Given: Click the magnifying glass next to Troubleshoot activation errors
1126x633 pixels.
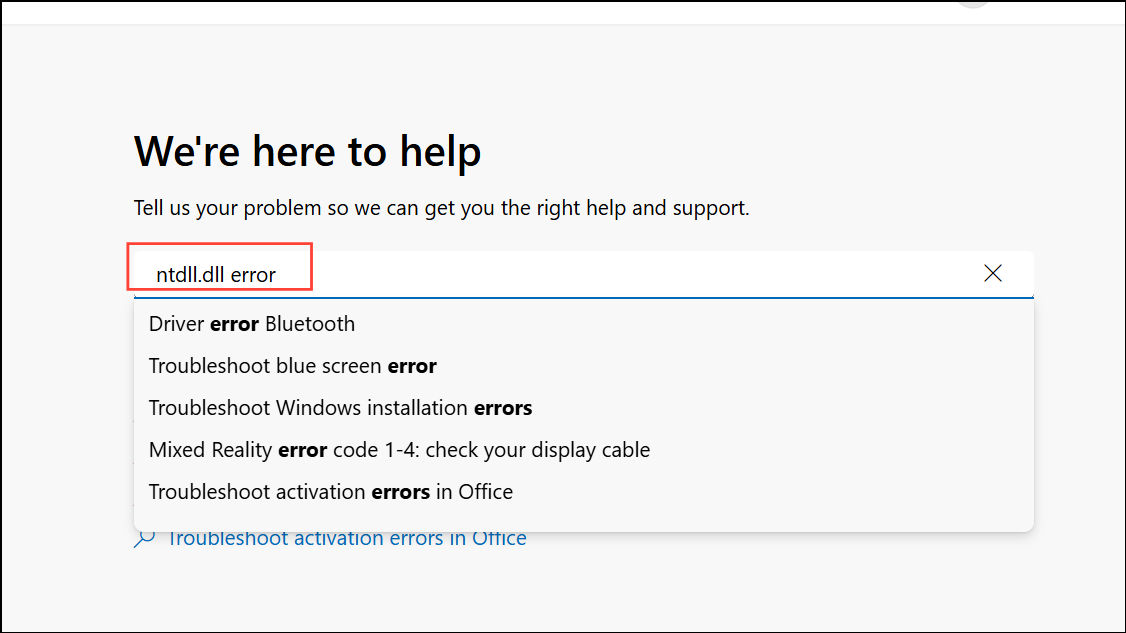Looking at the screenshot, I should pos(143,538).
